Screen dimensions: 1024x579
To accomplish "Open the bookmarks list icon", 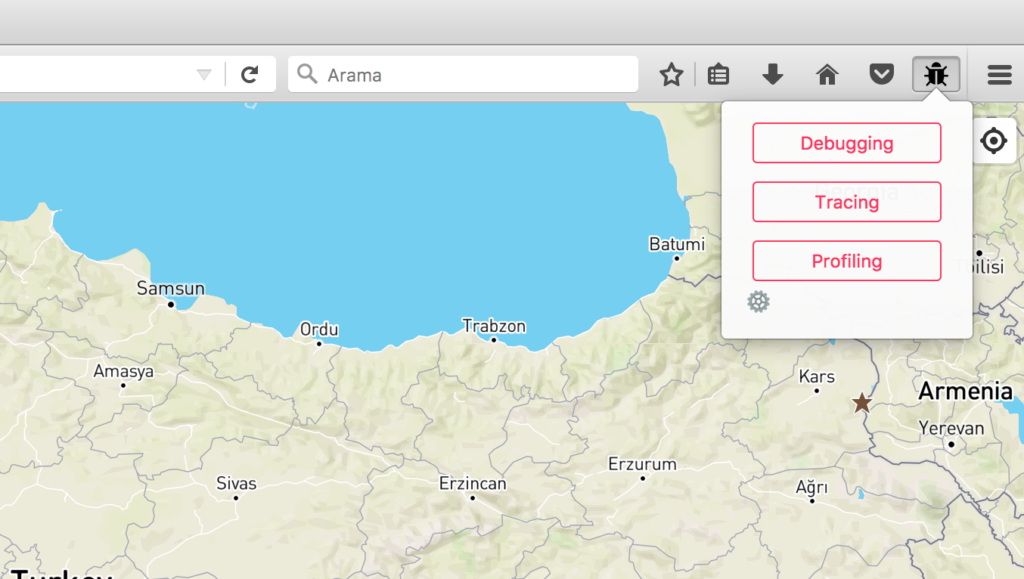I will [x=718, y=74].
